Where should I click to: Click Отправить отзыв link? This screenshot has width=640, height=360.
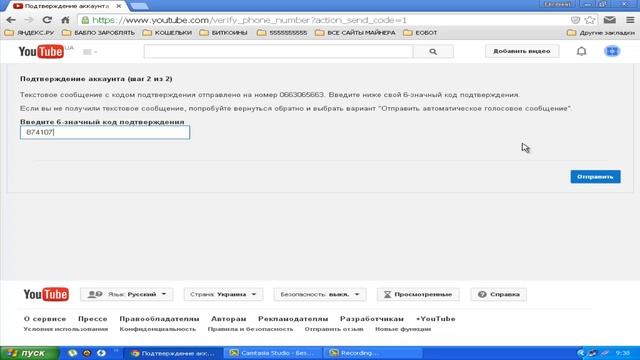click(x=334, y=329)
